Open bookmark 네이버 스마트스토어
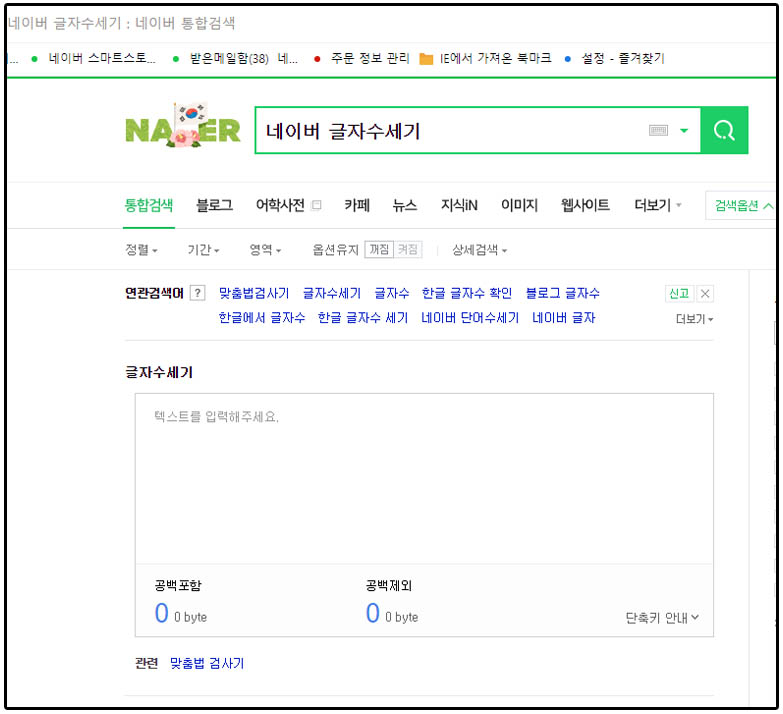Screen dimensions: 783x714 coord(94,58)
